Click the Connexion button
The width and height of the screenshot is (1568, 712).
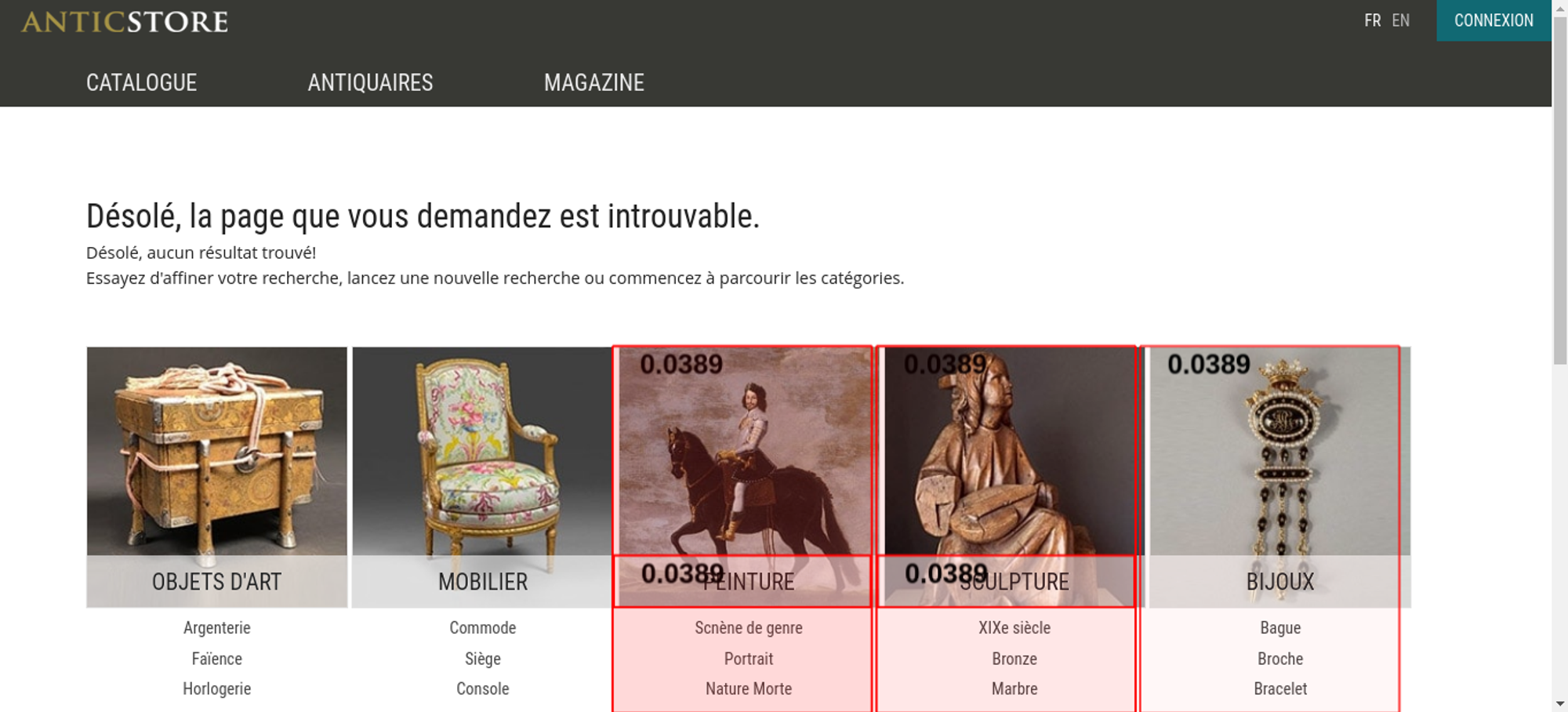pyautogui.click(x=1494, y=20)
